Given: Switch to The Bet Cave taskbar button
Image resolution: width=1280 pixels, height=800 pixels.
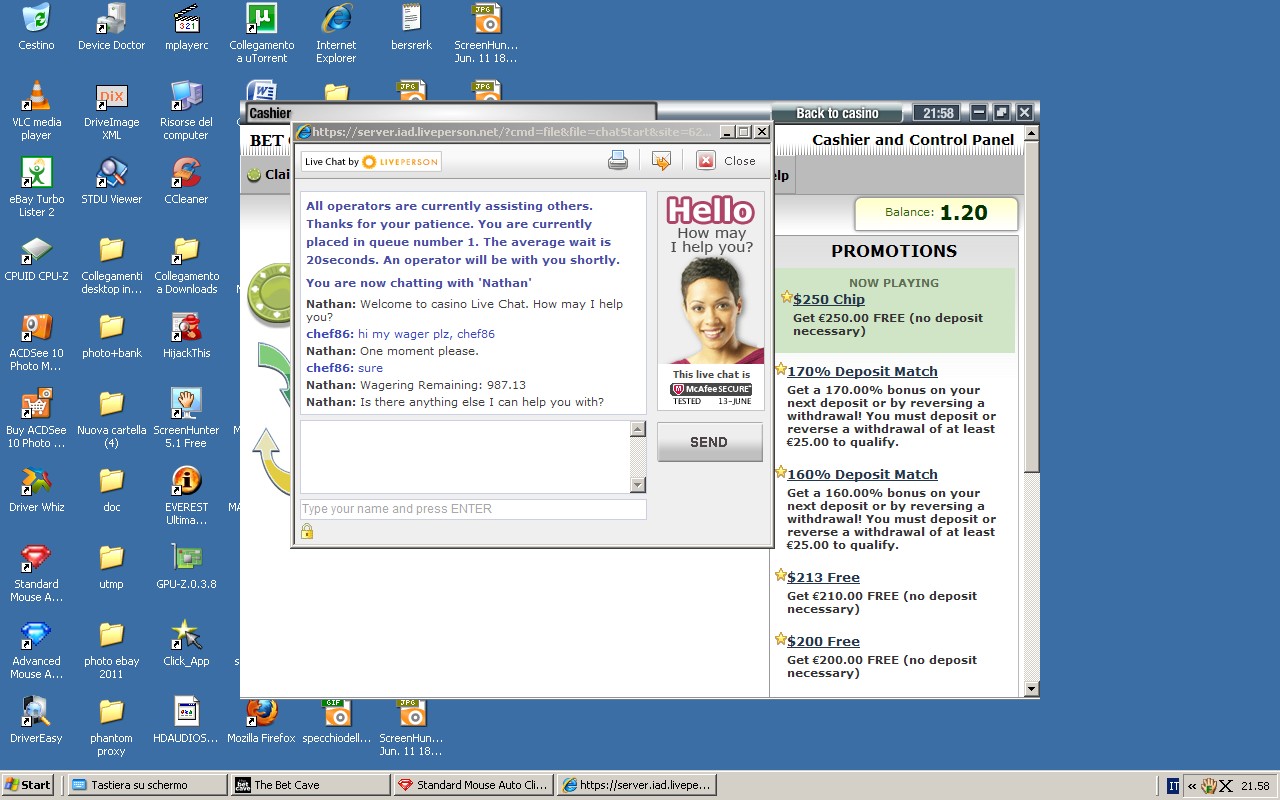Looking at the screenshot, I should pyautogui.click(x=309, y=785).
